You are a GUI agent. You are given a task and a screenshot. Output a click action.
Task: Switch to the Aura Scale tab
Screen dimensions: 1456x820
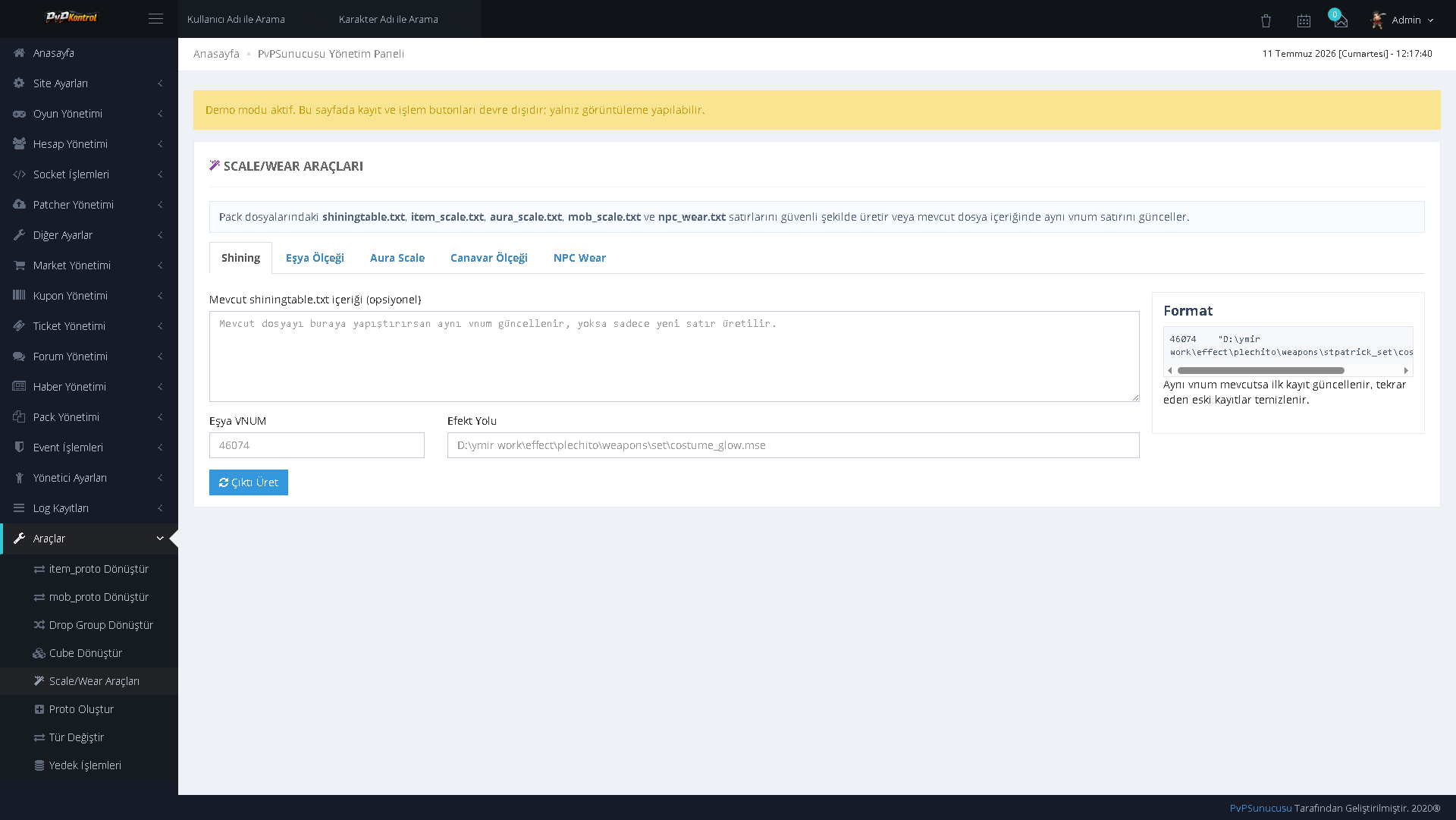[397, 258]
